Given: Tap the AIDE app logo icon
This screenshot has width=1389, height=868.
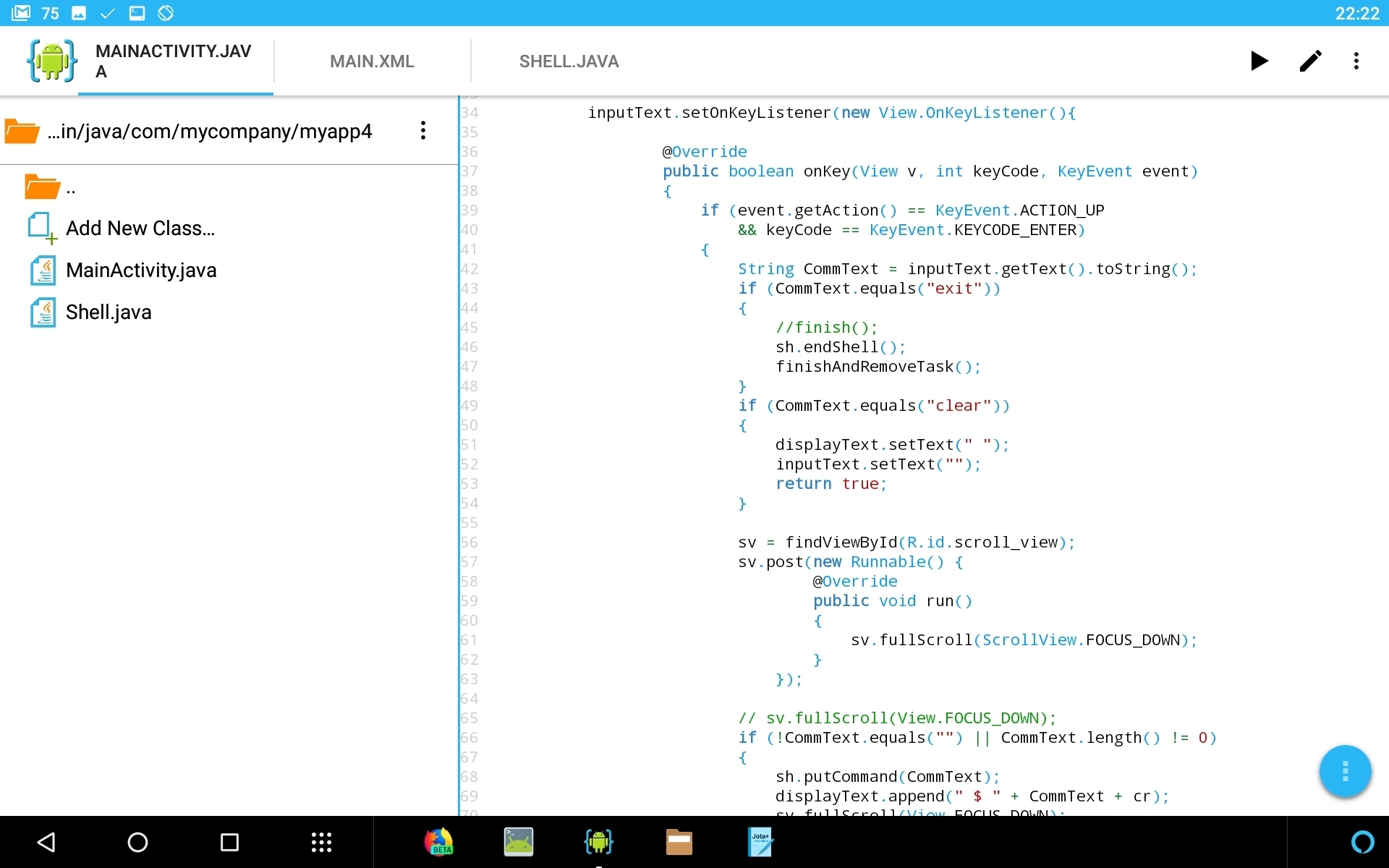Looking at the screenshot, I should pos(51,61).
